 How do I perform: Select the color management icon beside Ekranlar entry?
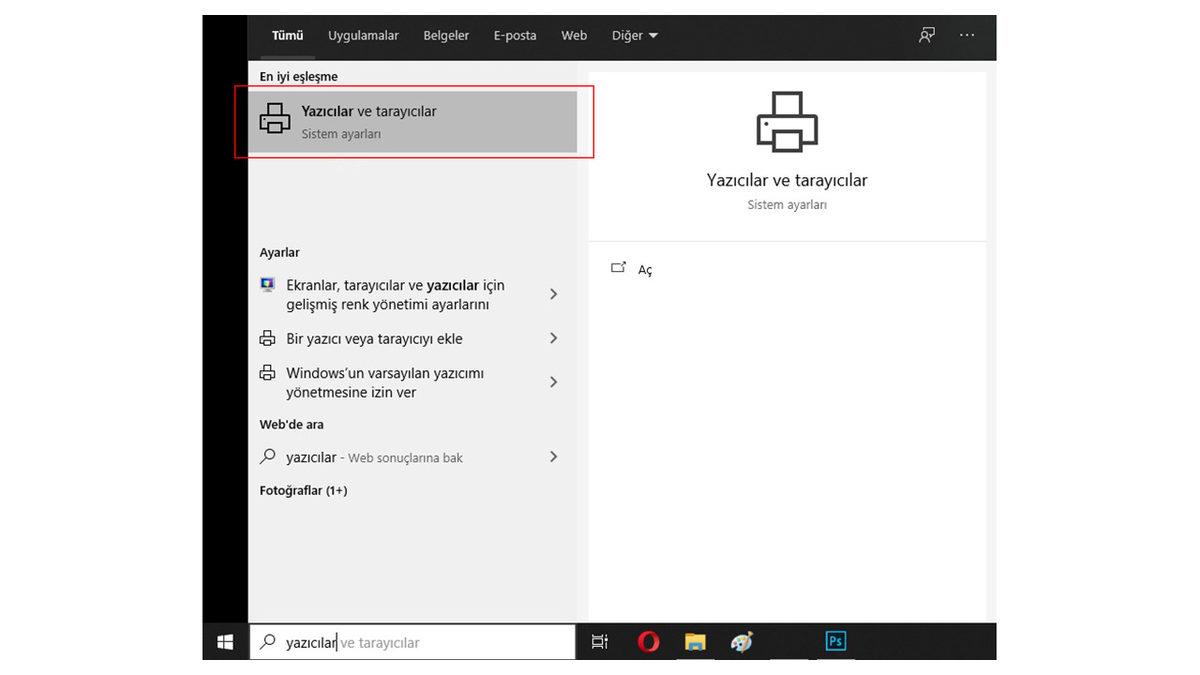266,284
